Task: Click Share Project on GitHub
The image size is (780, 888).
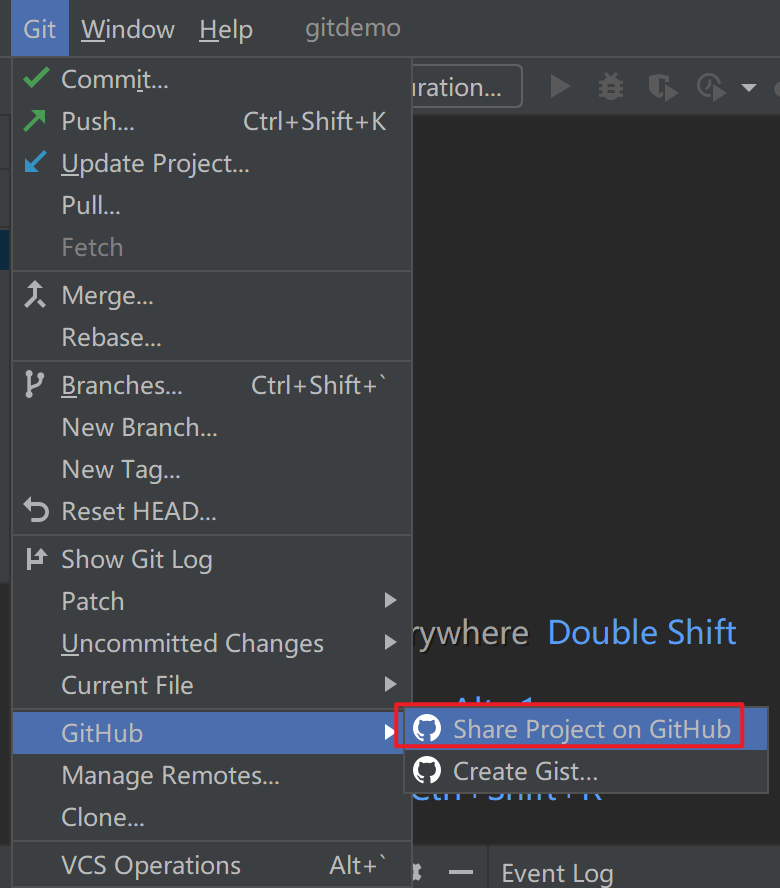Action: pos(586,729)
